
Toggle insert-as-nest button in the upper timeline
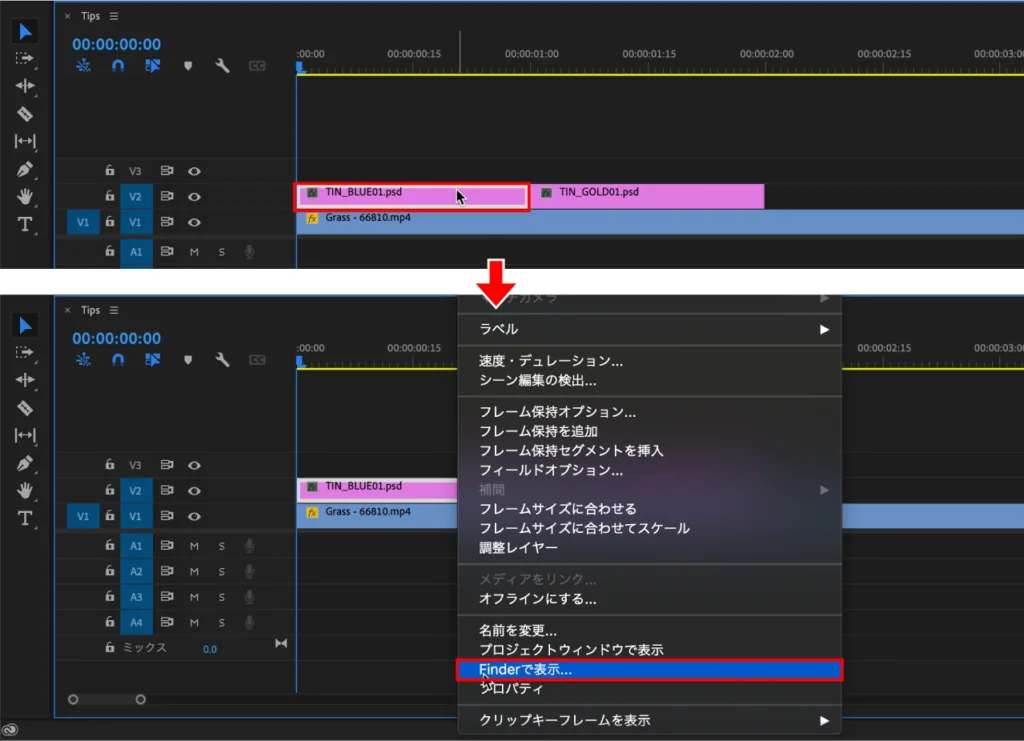[x=83, y=65]
